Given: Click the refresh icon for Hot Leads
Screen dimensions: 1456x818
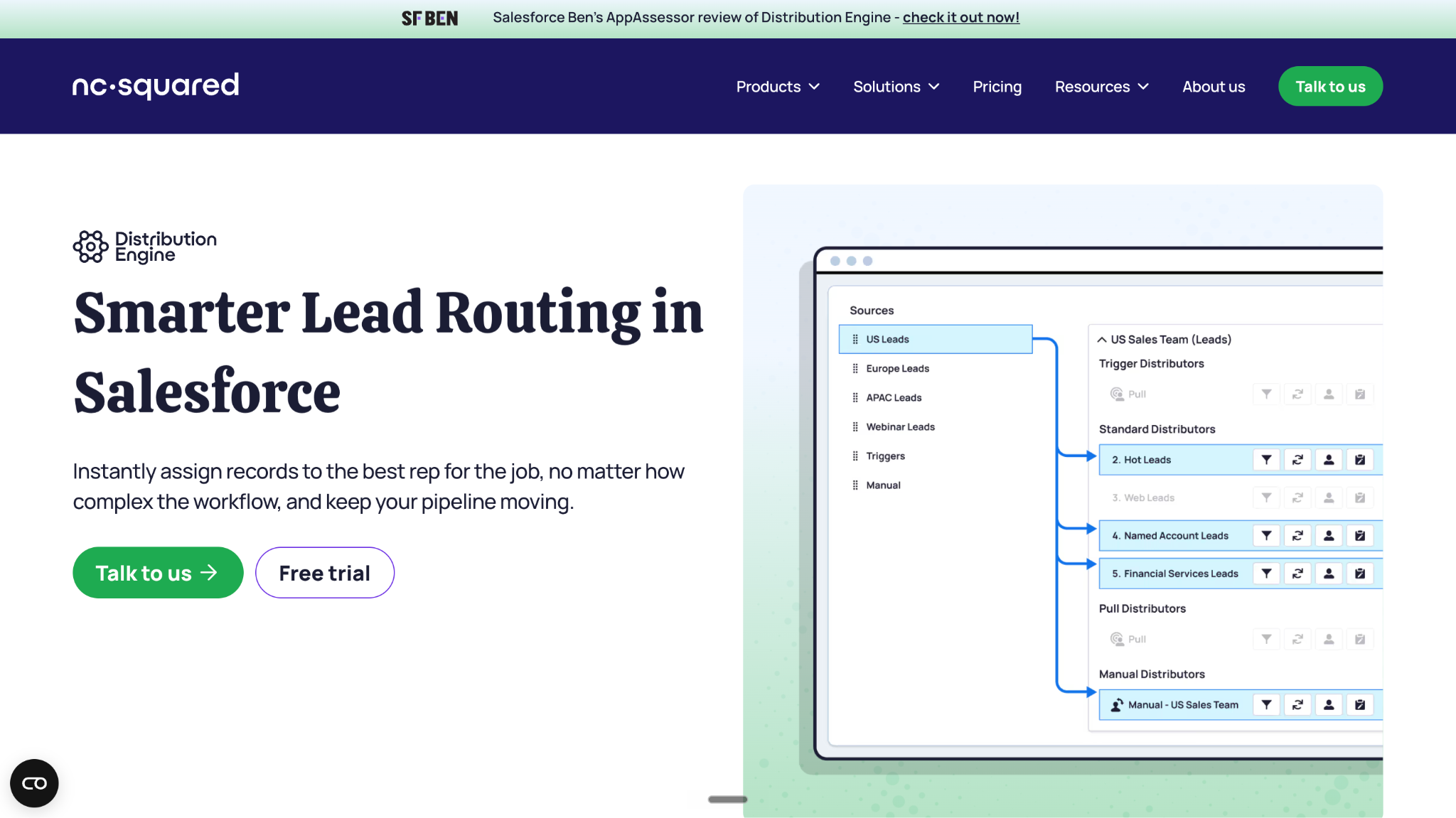Looking at the screenshot, I should pos(1297,460).
